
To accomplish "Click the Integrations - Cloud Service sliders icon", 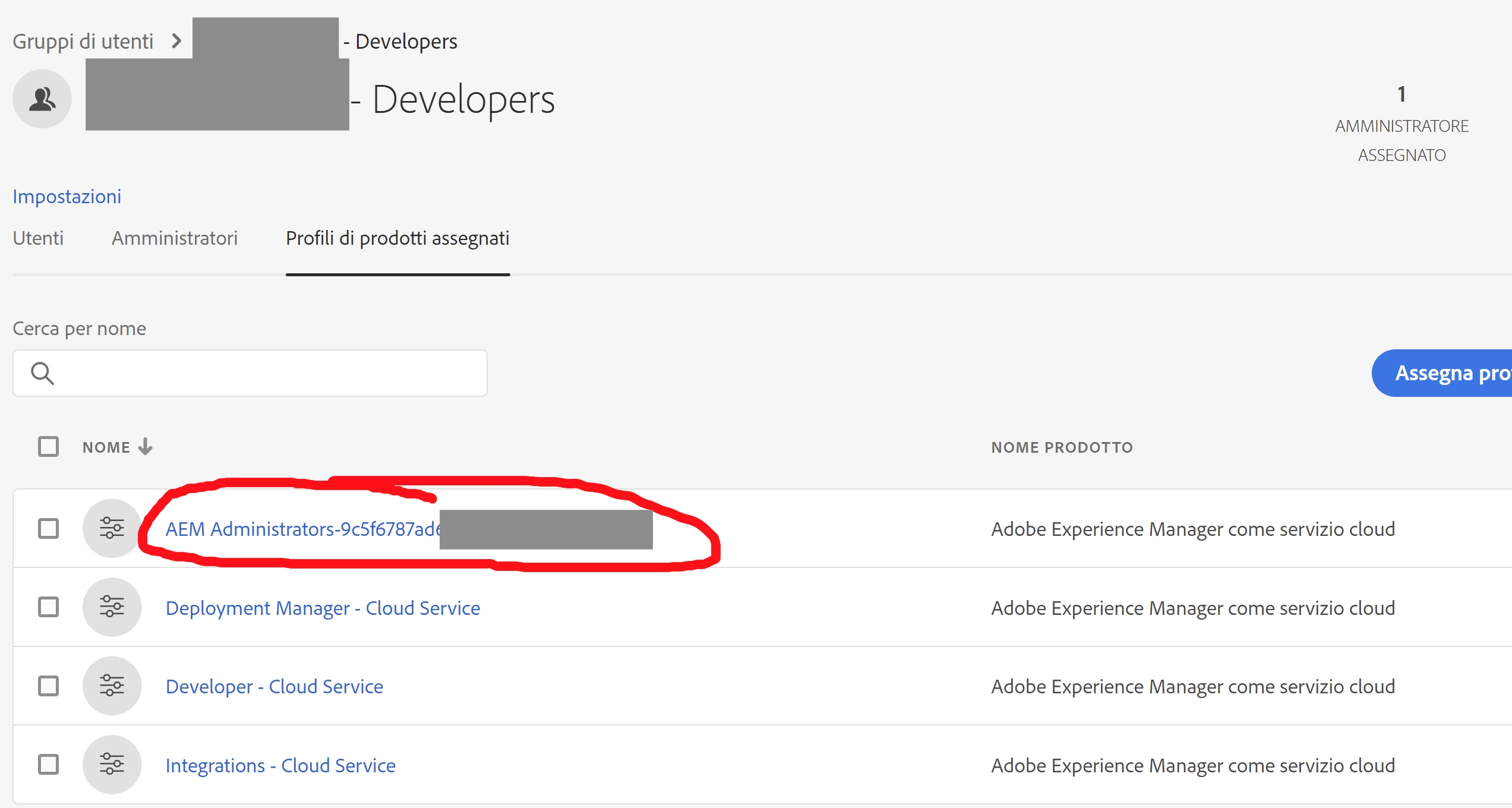I will point(112,765).
